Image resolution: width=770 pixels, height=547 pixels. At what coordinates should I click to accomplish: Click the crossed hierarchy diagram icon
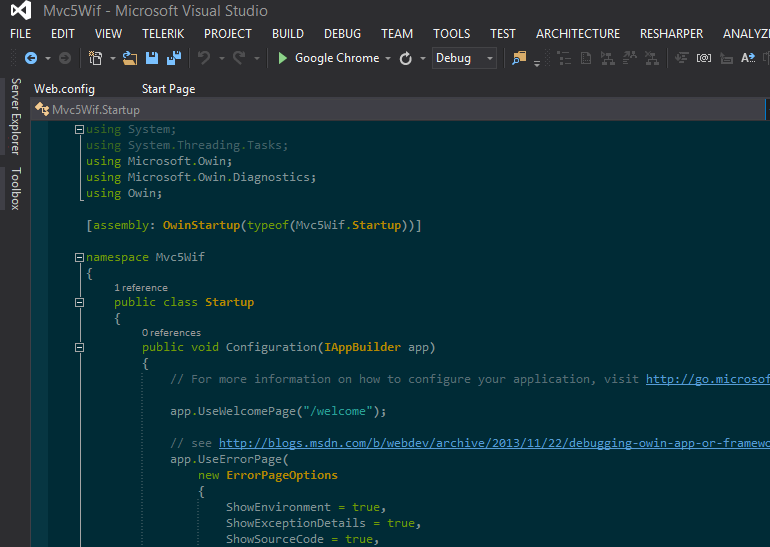[x=652, y=58]
